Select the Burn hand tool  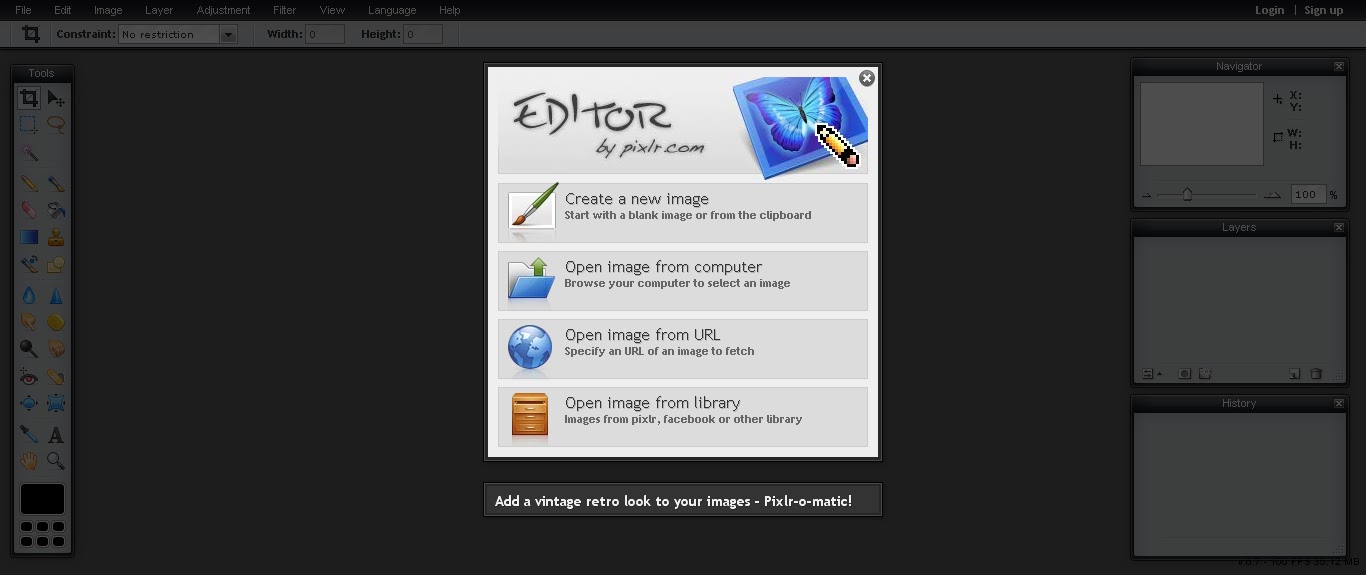tap(56, 349)
